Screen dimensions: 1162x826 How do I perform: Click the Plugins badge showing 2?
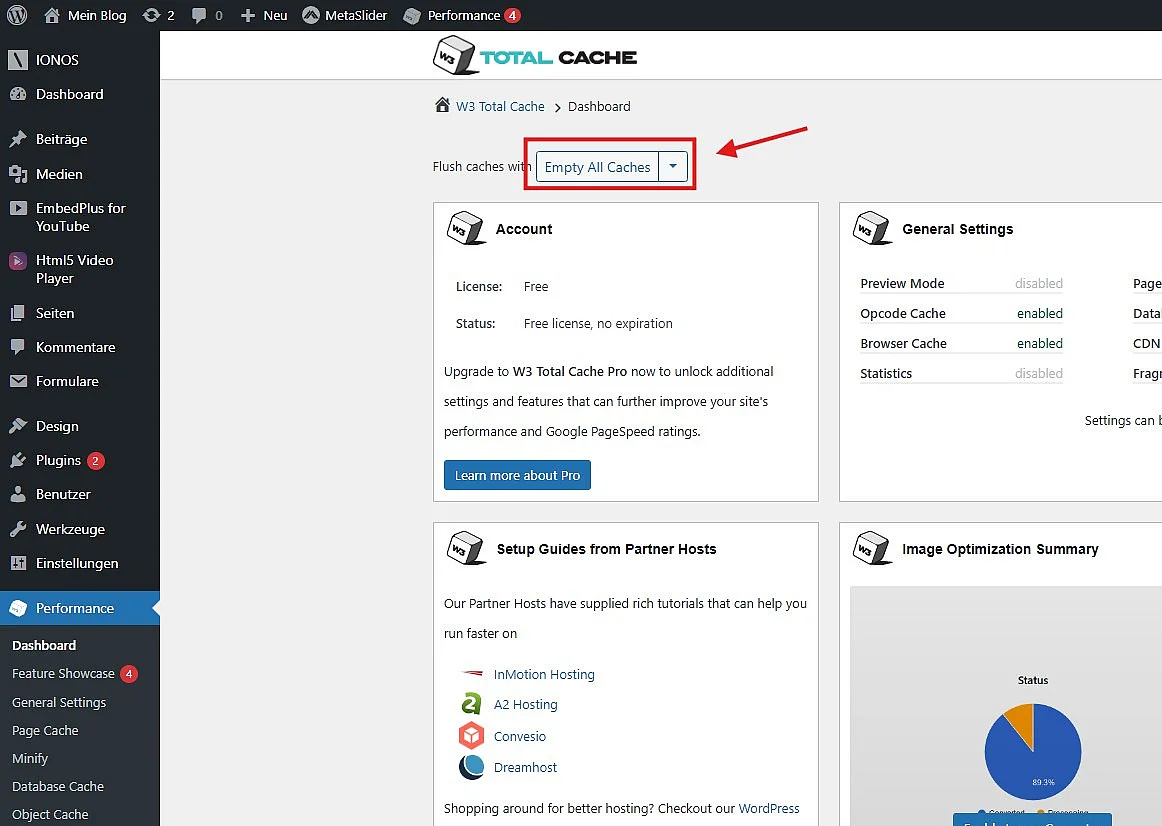[95, 461]
